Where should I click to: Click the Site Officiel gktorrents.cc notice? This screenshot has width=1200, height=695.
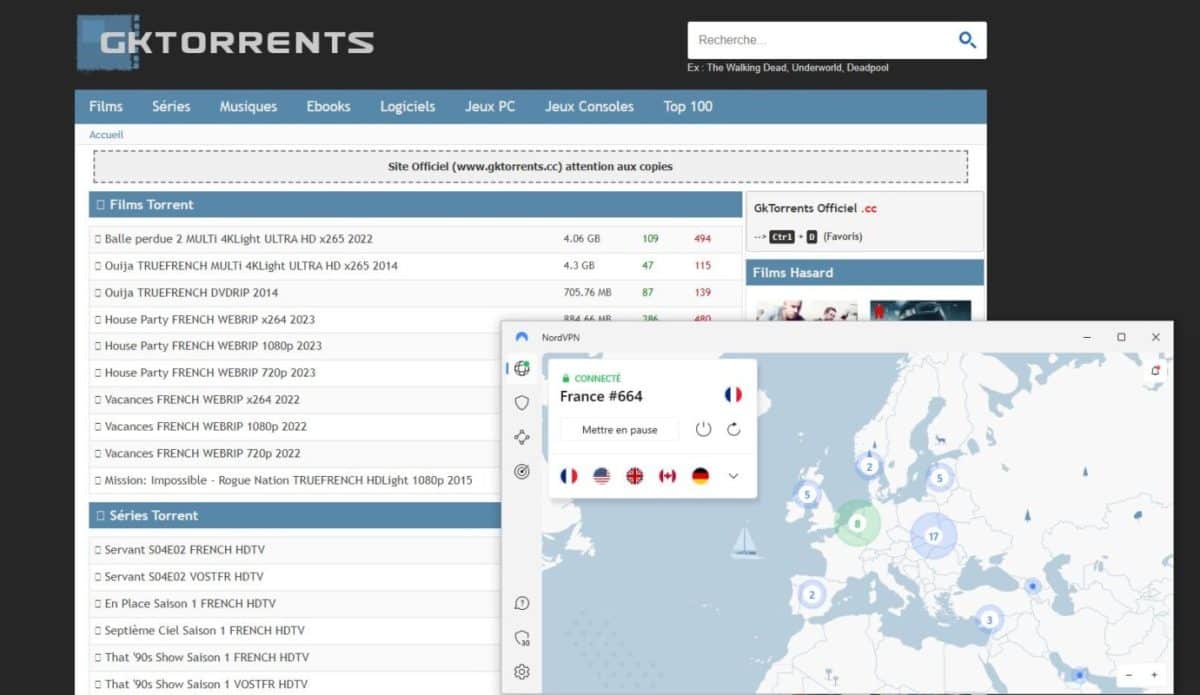pyautogui.click(x=530, y=167)
